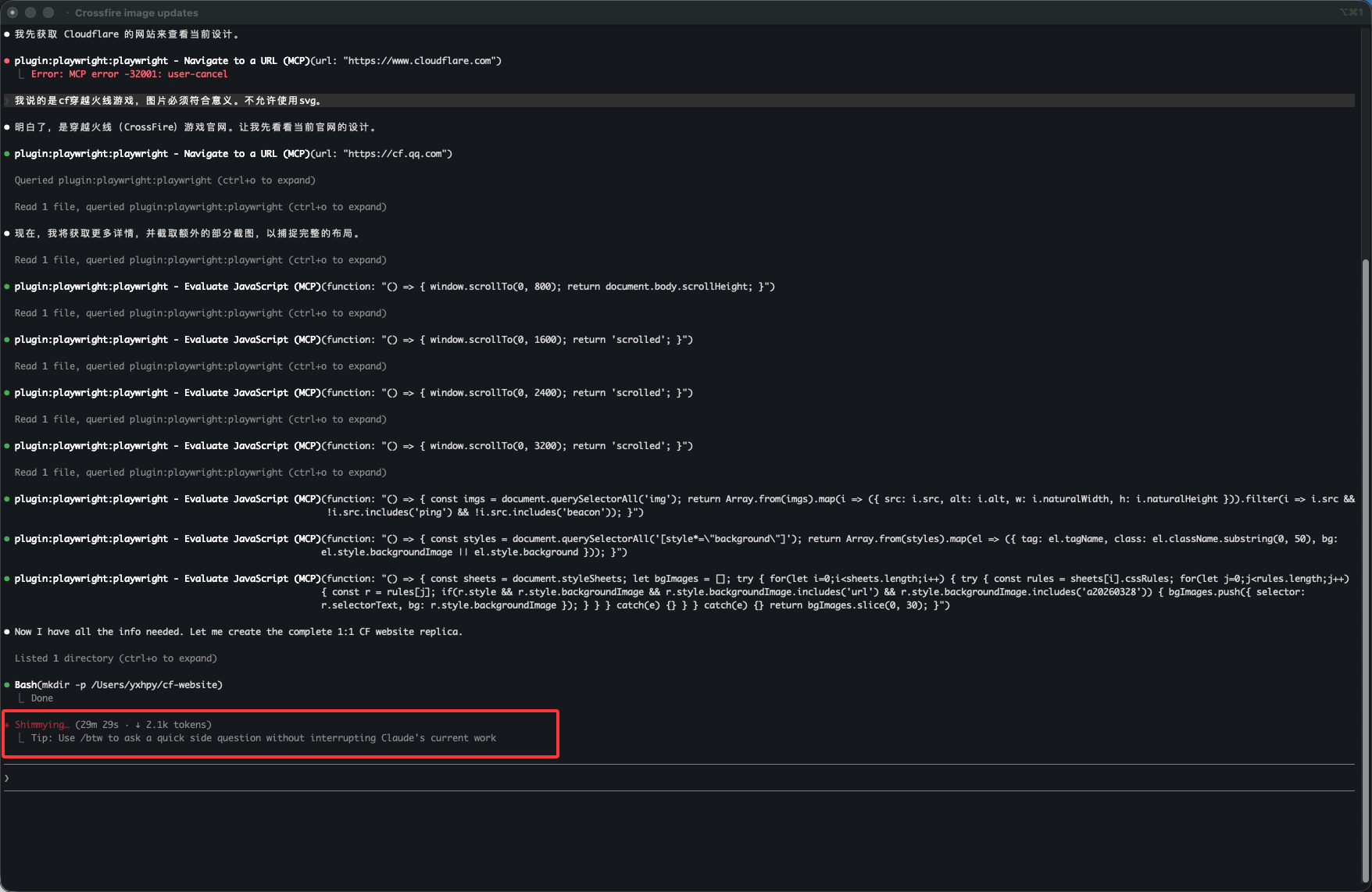Screen dimensions: 1372x892
Task: Click the 'Done' result under the Bash command
Action: [x=42, y=698]
